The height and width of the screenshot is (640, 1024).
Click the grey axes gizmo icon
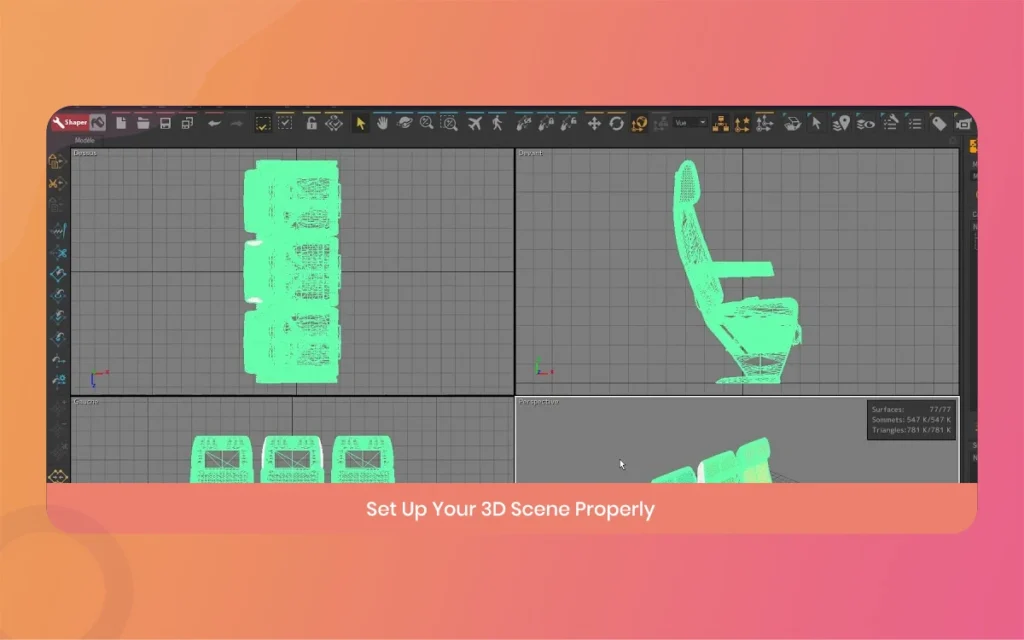click(x=764, y=123)
